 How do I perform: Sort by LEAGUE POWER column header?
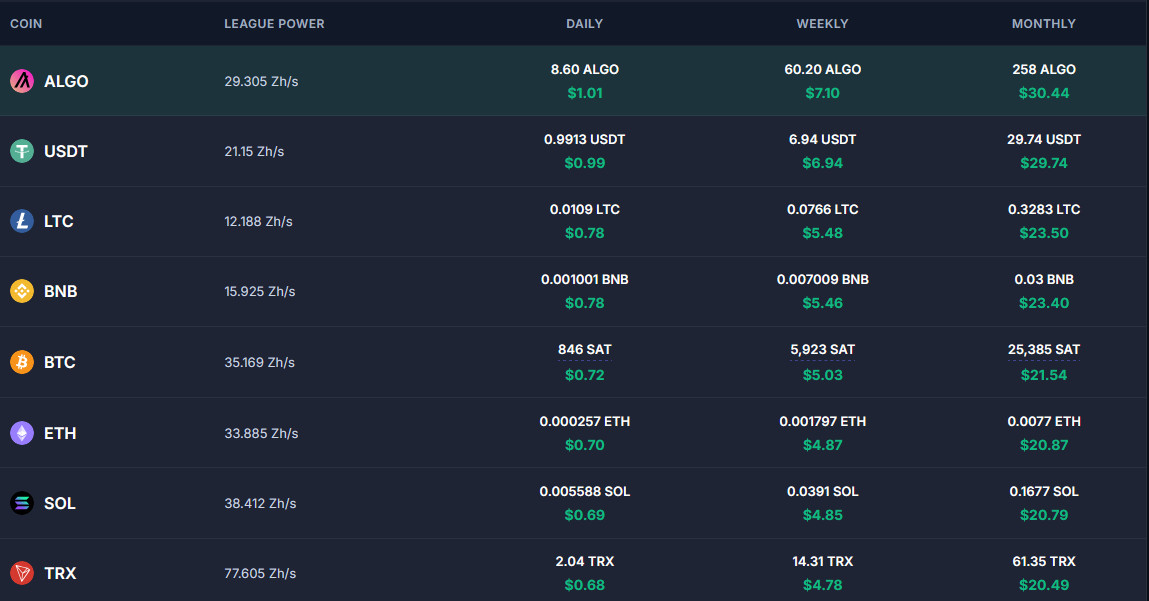click(x=274, y=23)
